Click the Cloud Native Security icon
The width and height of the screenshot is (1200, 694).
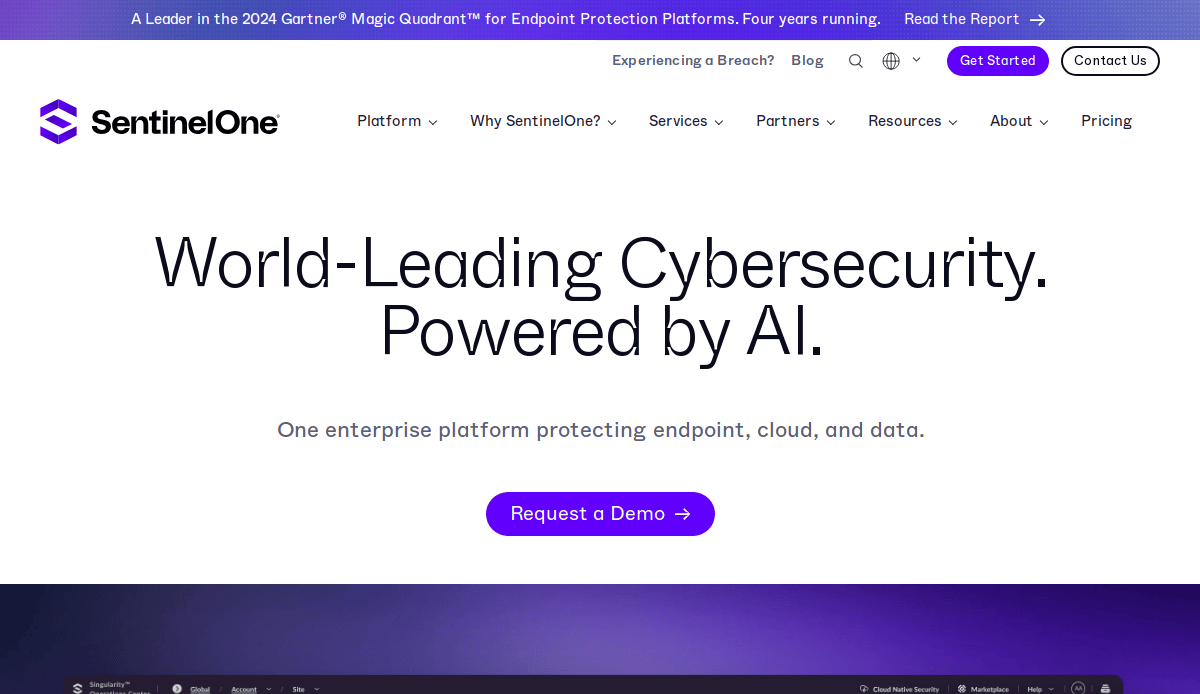point(864,688)
